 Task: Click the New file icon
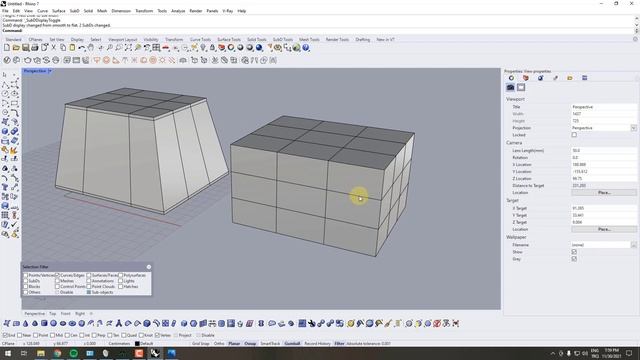[7, 48]
